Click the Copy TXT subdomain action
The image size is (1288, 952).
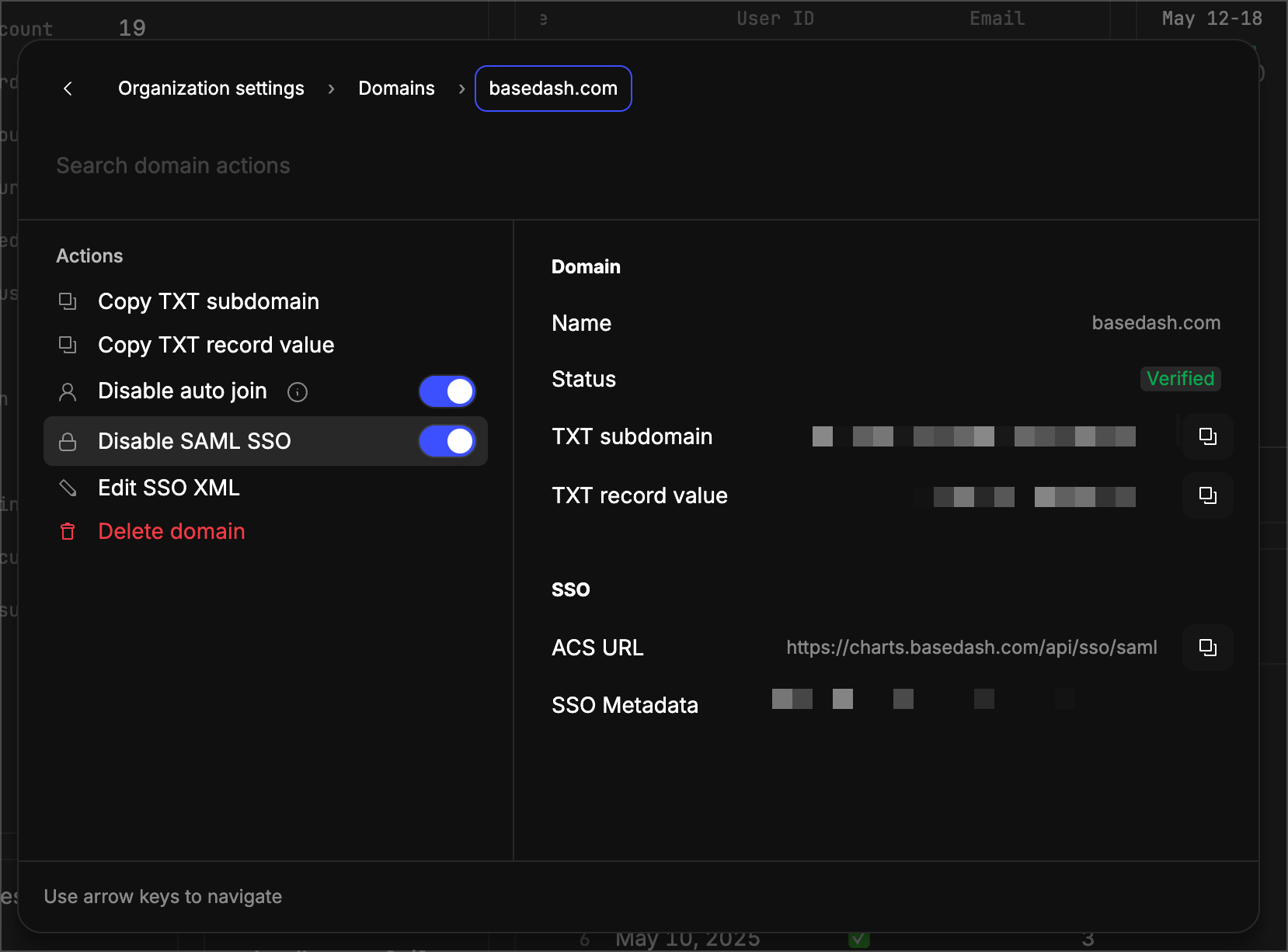(266, 301)
